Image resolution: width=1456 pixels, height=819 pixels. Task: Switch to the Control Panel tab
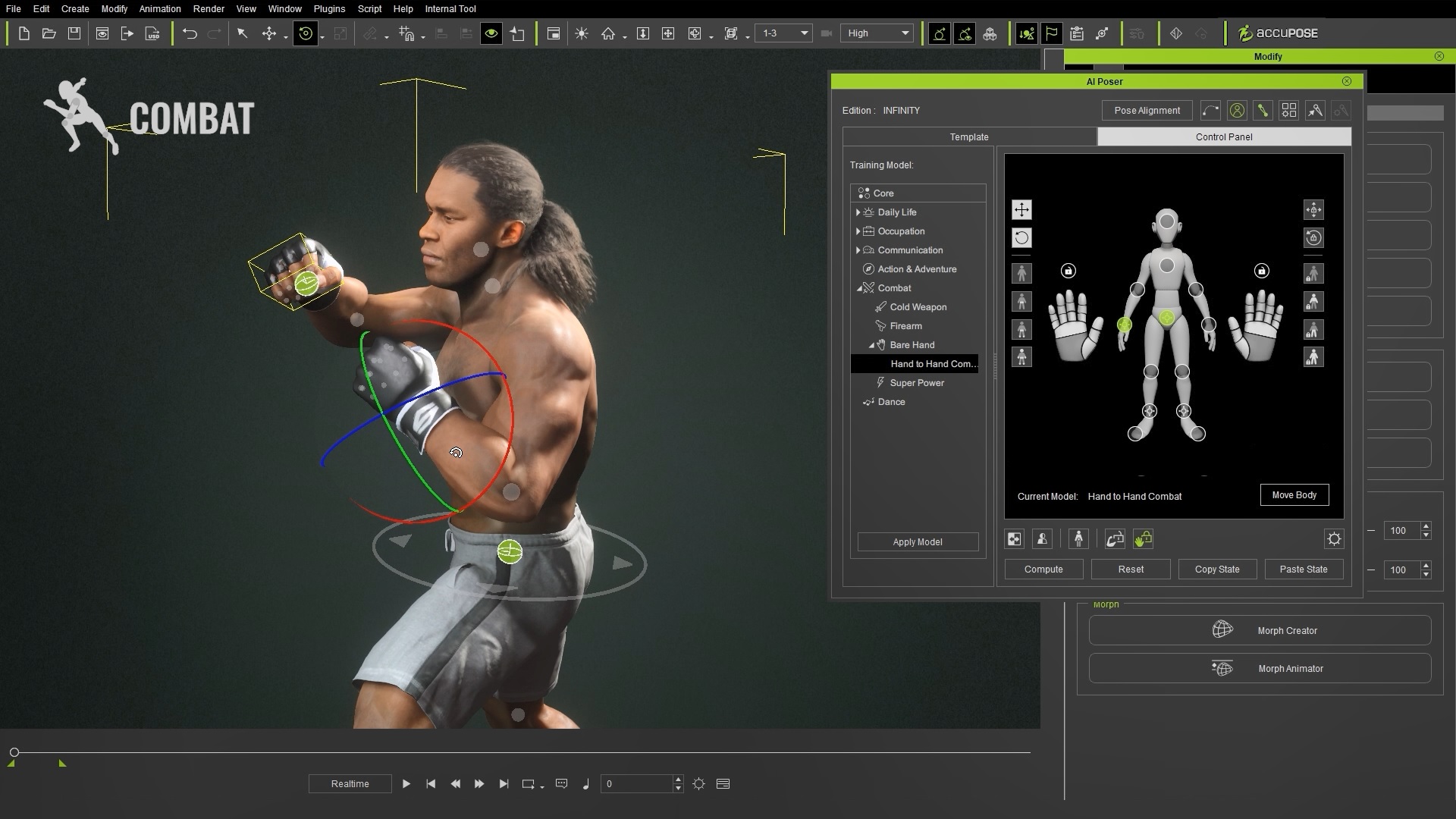tap(1224, 137)
